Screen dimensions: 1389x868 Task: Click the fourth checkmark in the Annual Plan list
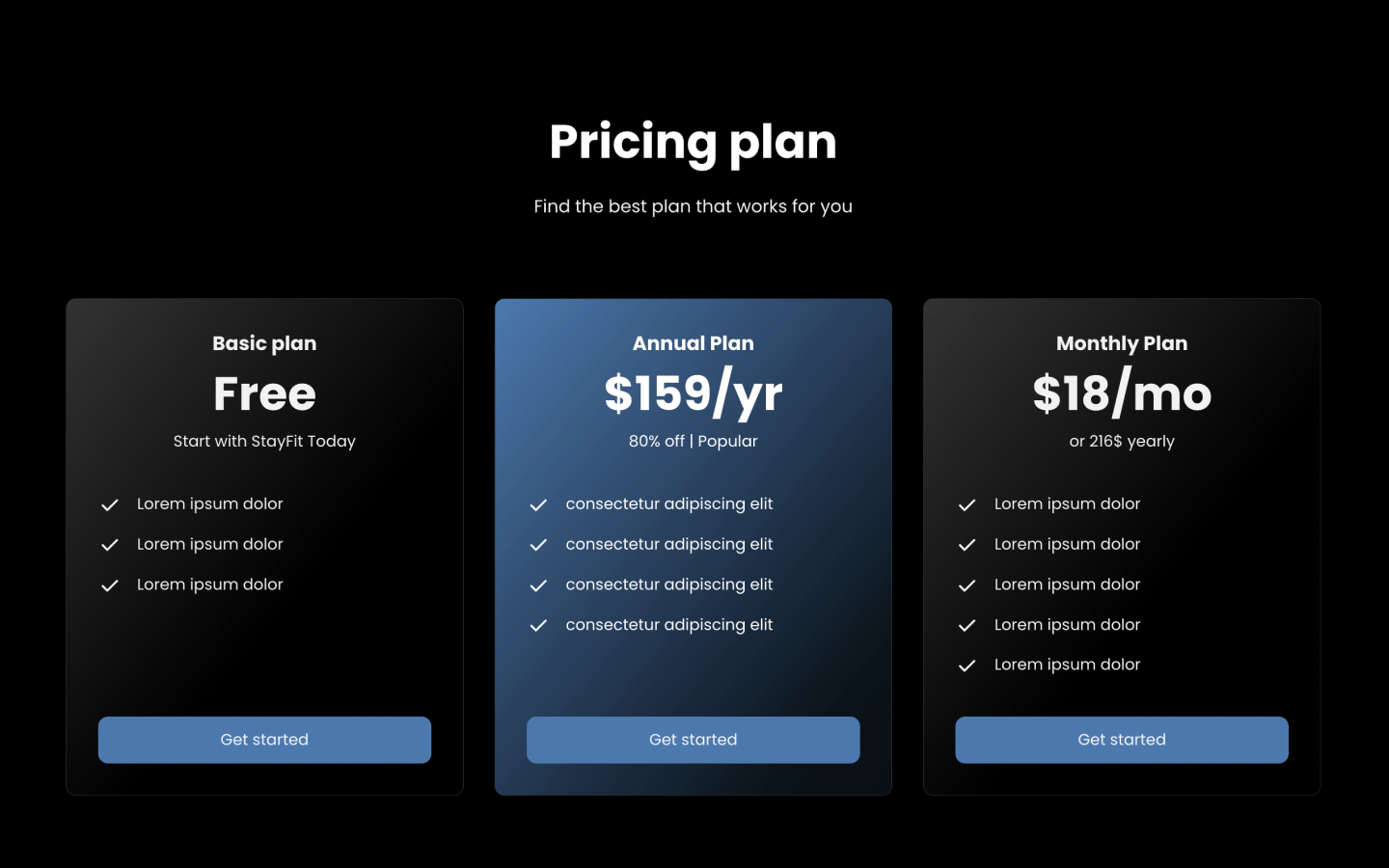click(538, 626)
